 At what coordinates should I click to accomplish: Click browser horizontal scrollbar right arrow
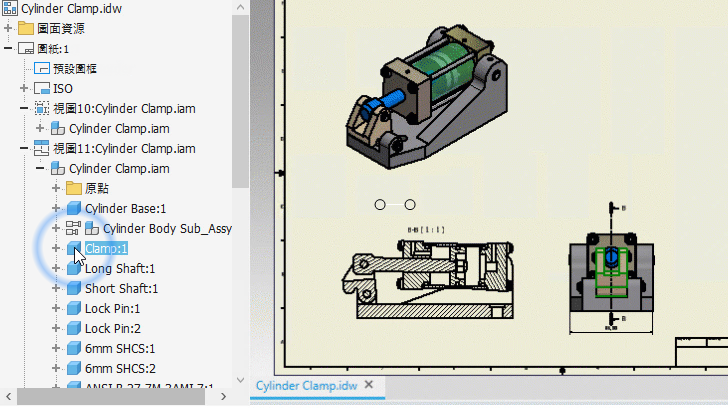pos(223,396)
